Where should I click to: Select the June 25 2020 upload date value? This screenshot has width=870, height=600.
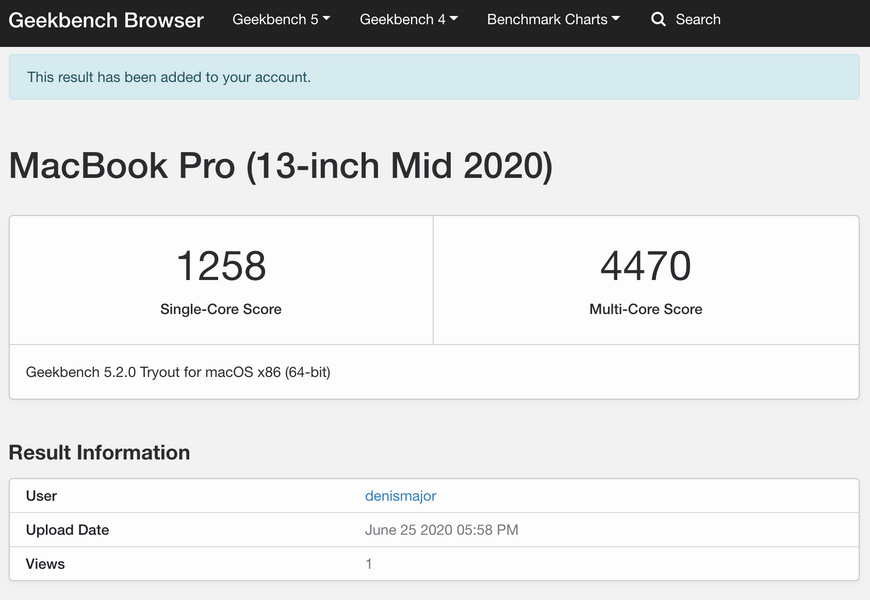[441, 530]
